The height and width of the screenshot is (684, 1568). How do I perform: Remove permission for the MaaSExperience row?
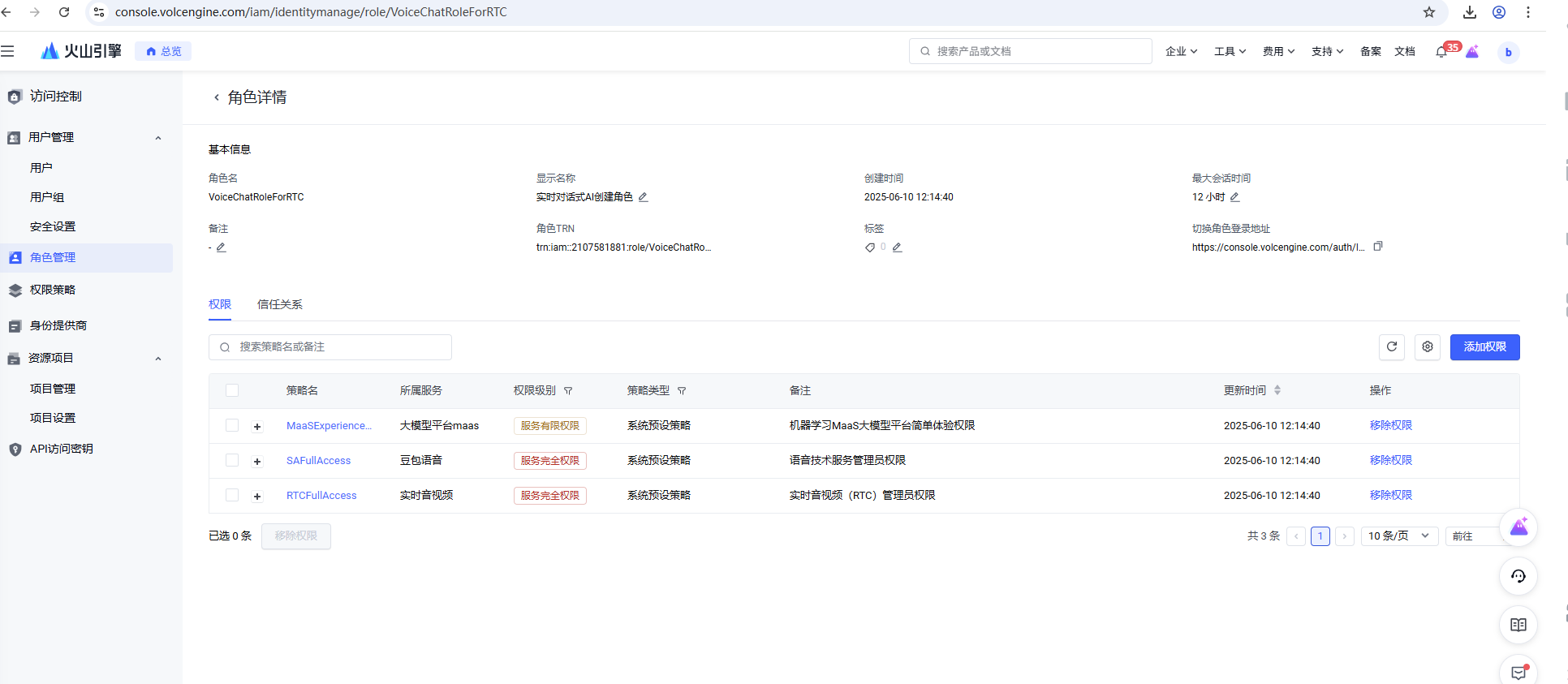1390,425
